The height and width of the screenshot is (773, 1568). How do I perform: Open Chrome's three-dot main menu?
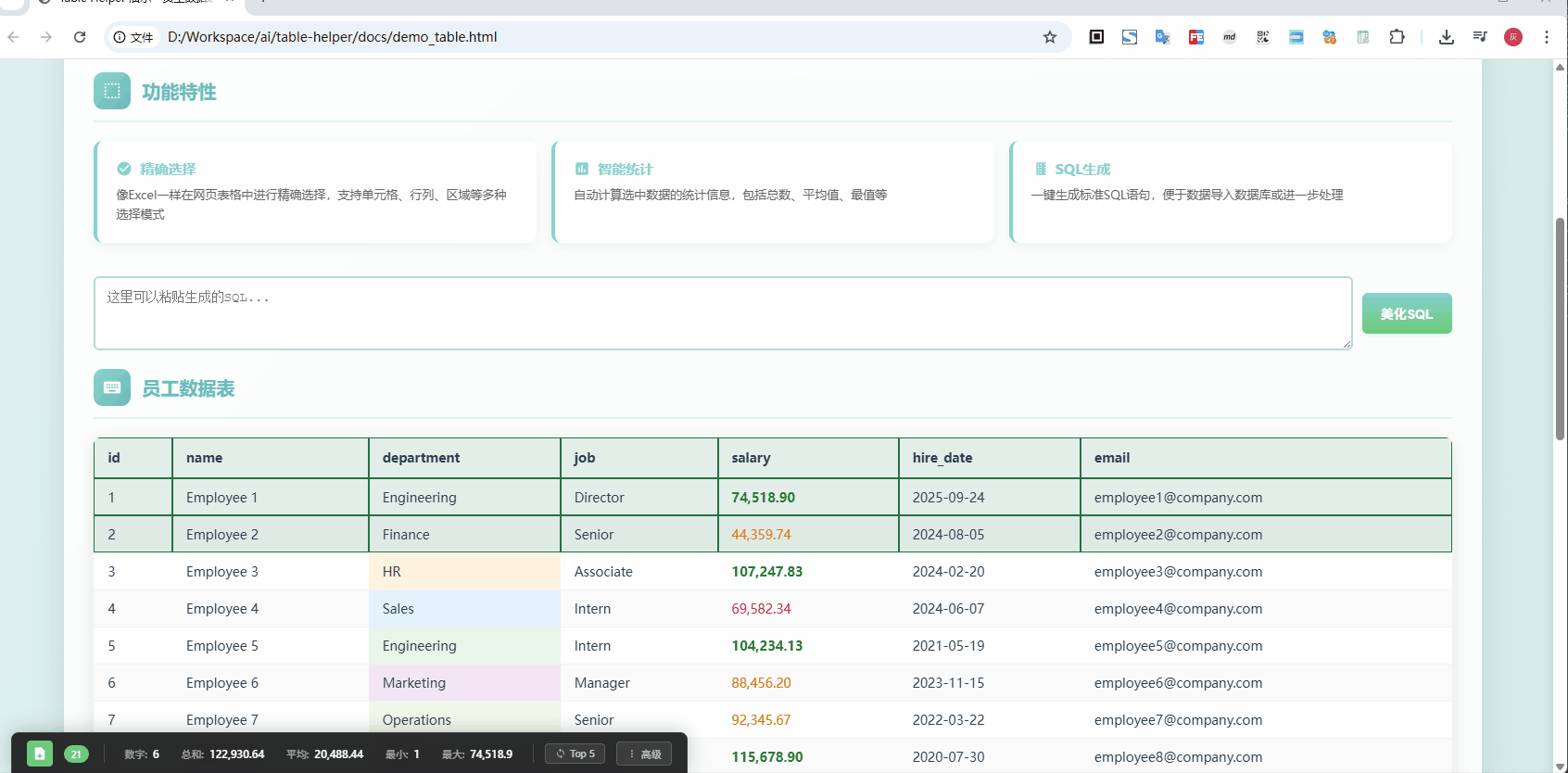tap(1546, 37)
